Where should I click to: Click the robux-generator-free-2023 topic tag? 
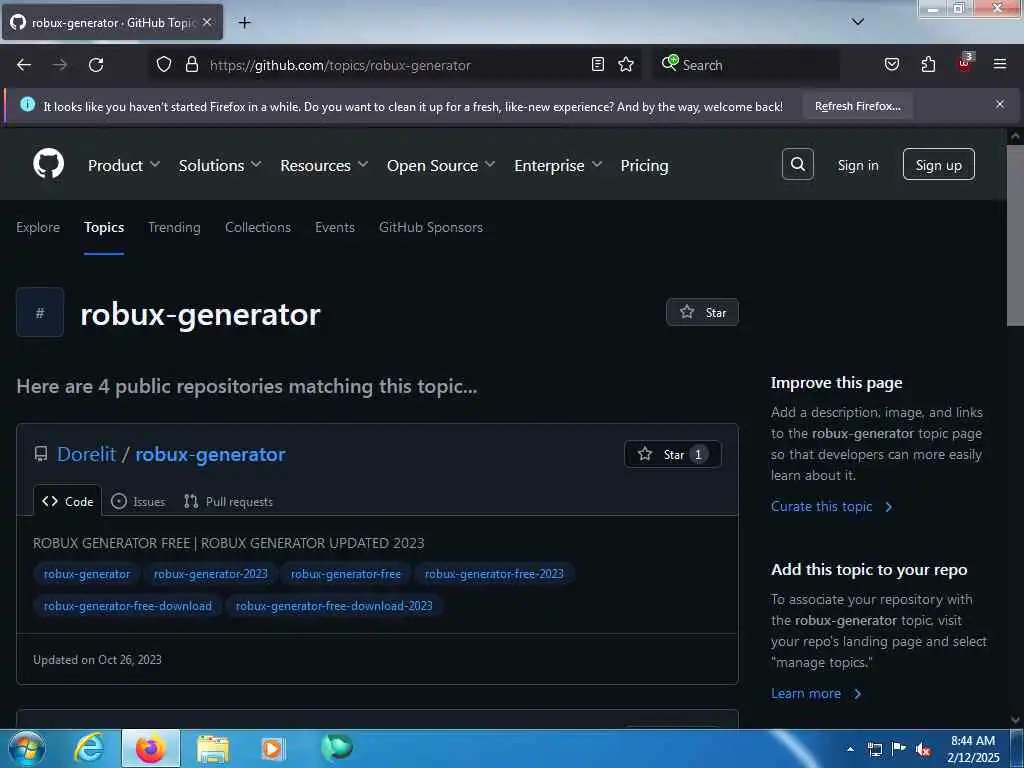(x=494, y=573)
